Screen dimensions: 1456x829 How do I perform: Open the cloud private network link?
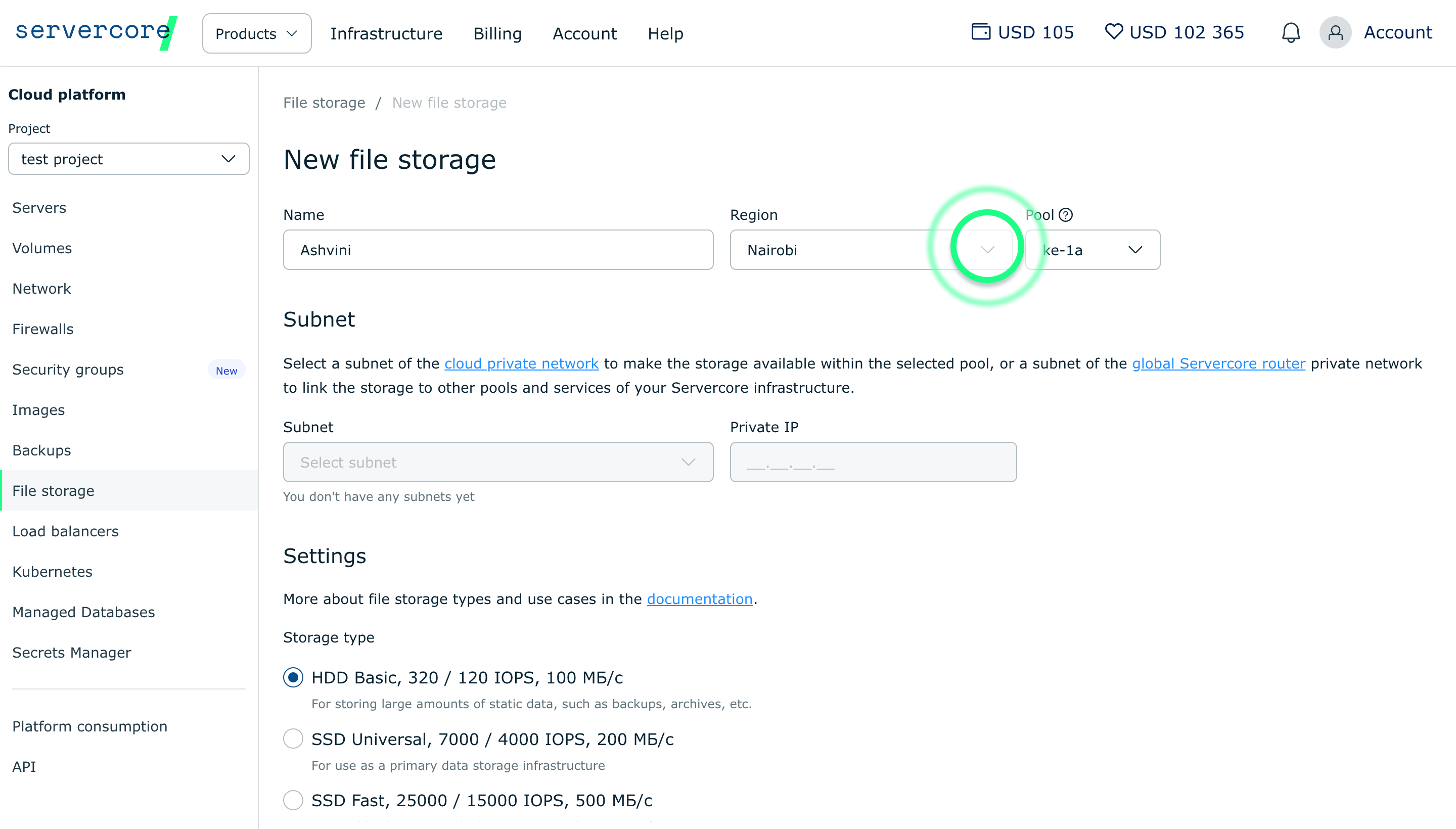[521, 363]
